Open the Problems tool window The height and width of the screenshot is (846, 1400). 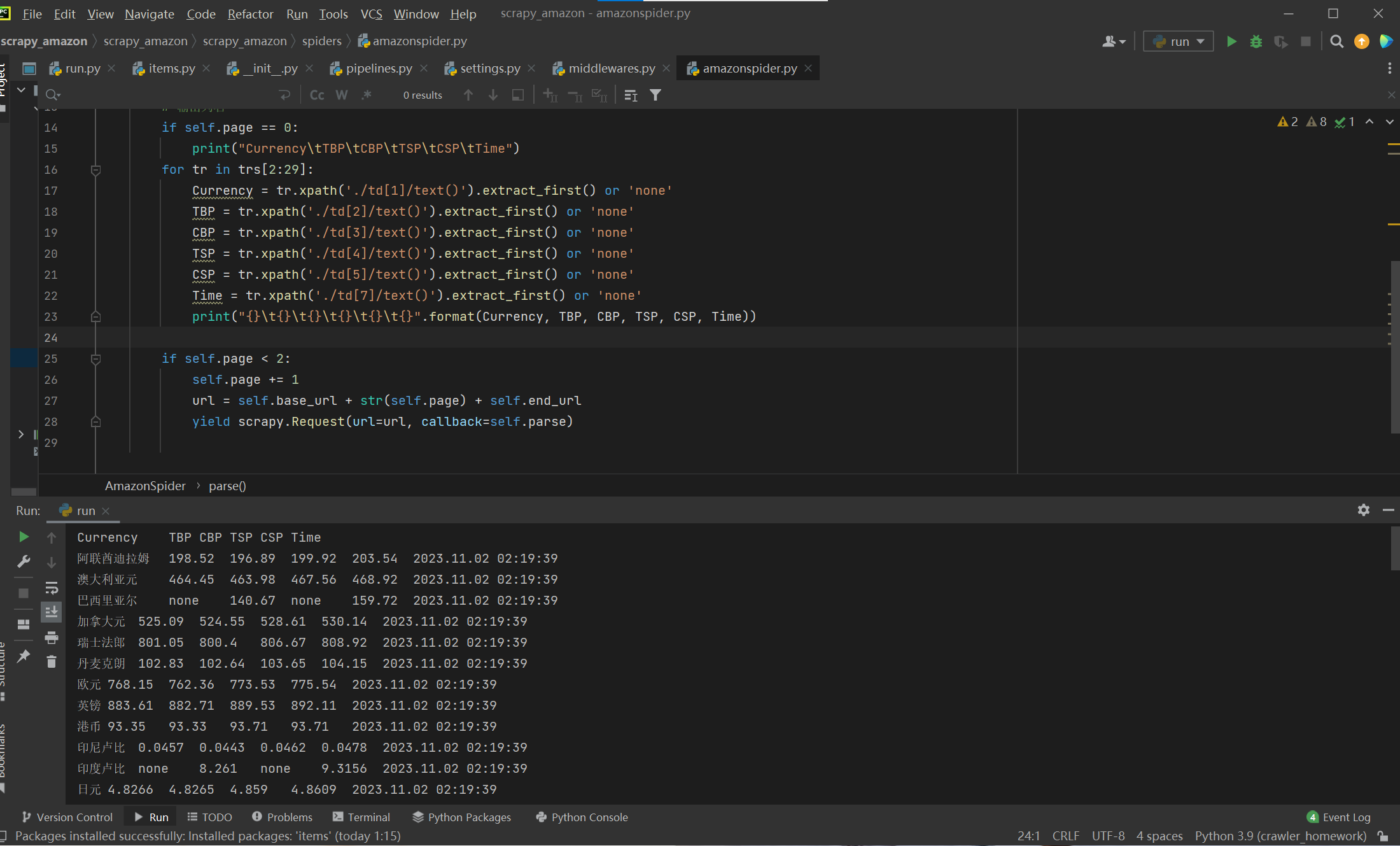click(282, 817)
